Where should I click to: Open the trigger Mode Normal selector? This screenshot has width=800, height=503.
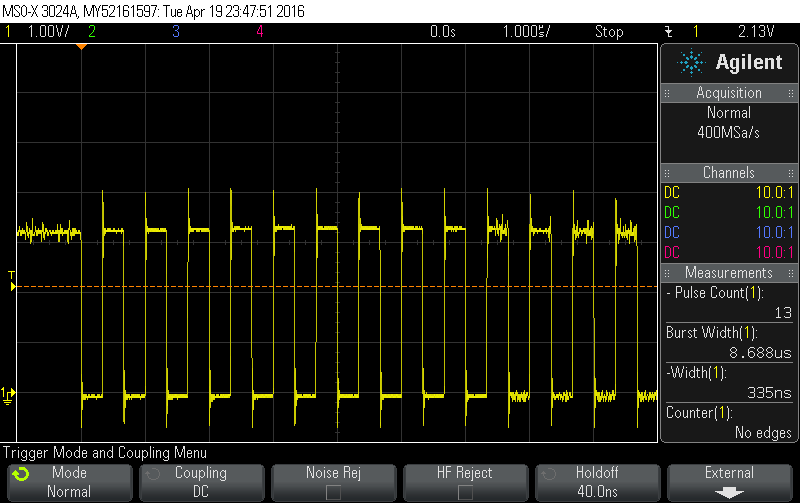(x=68, y=482)
